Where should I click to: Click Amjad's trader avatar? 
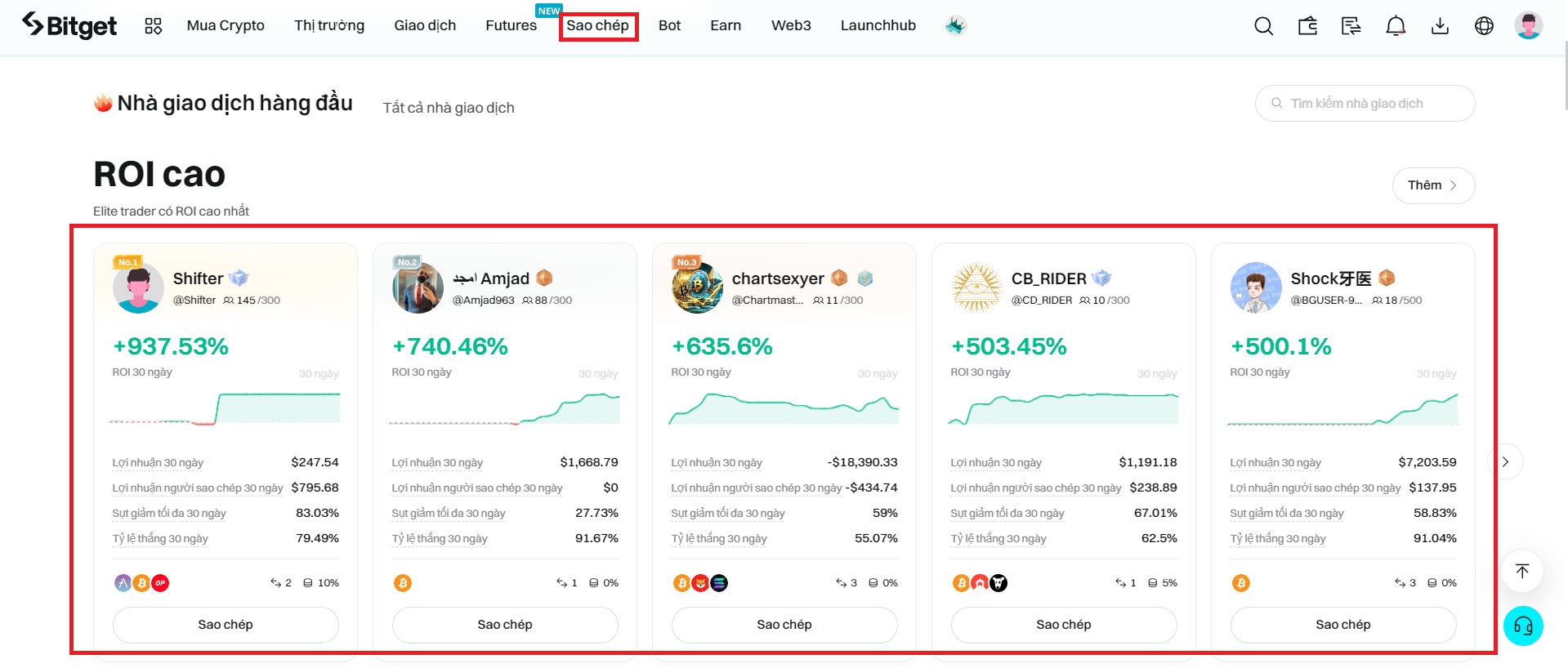[418, 288]
